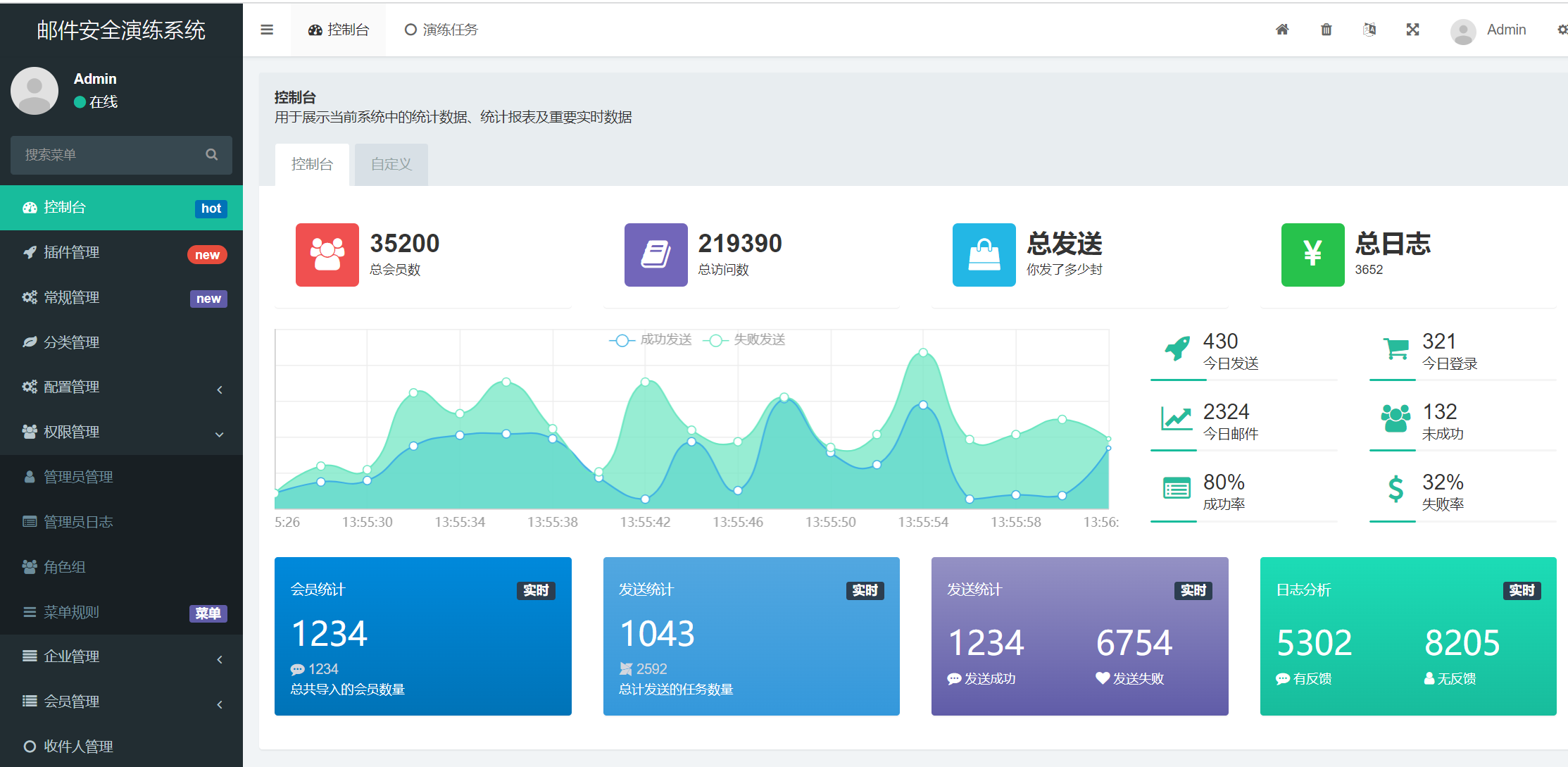The width and height of the screenshot is (1568, 767).
Task: Expand the 企业管理 menu
Action: click(121, 656)
